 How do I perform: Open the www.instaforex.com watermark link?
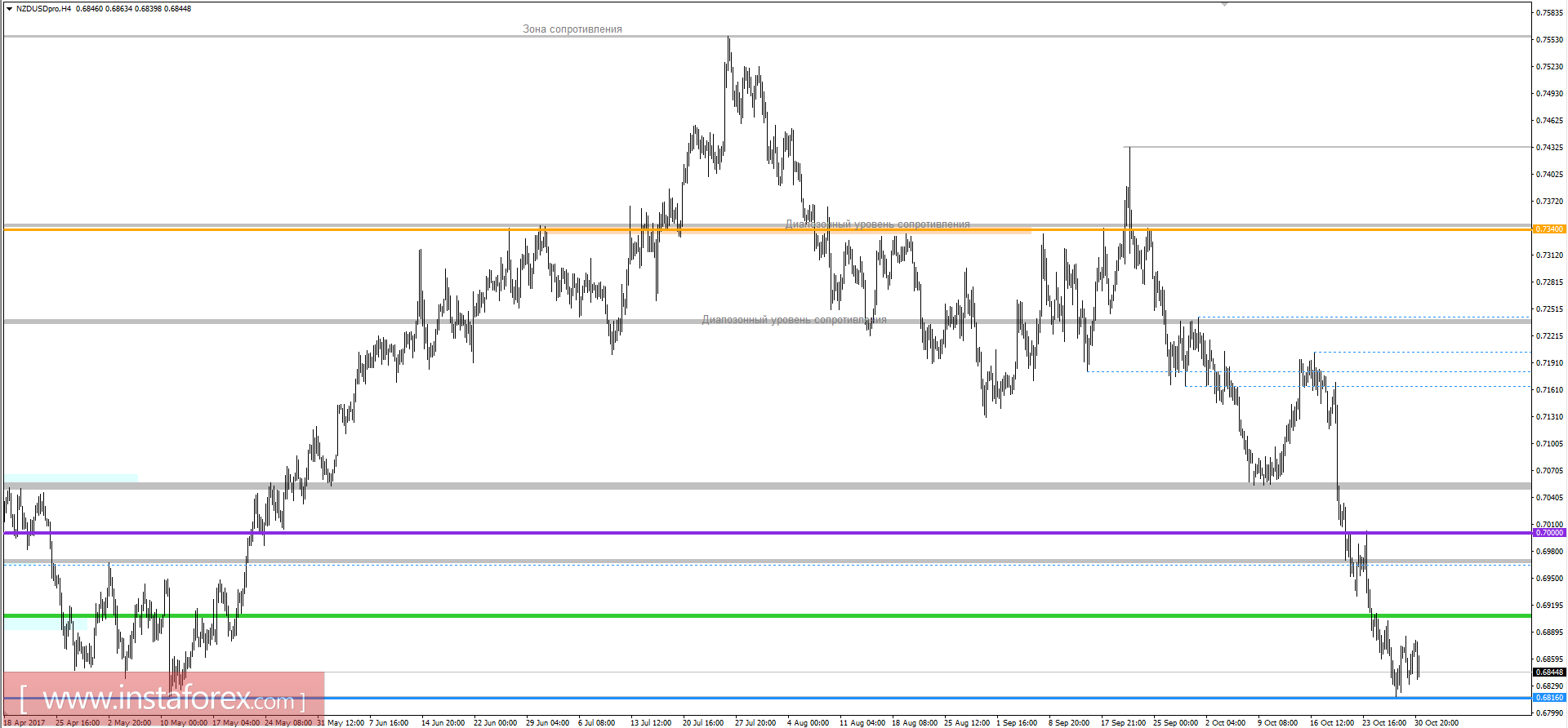tap(163, 699)
